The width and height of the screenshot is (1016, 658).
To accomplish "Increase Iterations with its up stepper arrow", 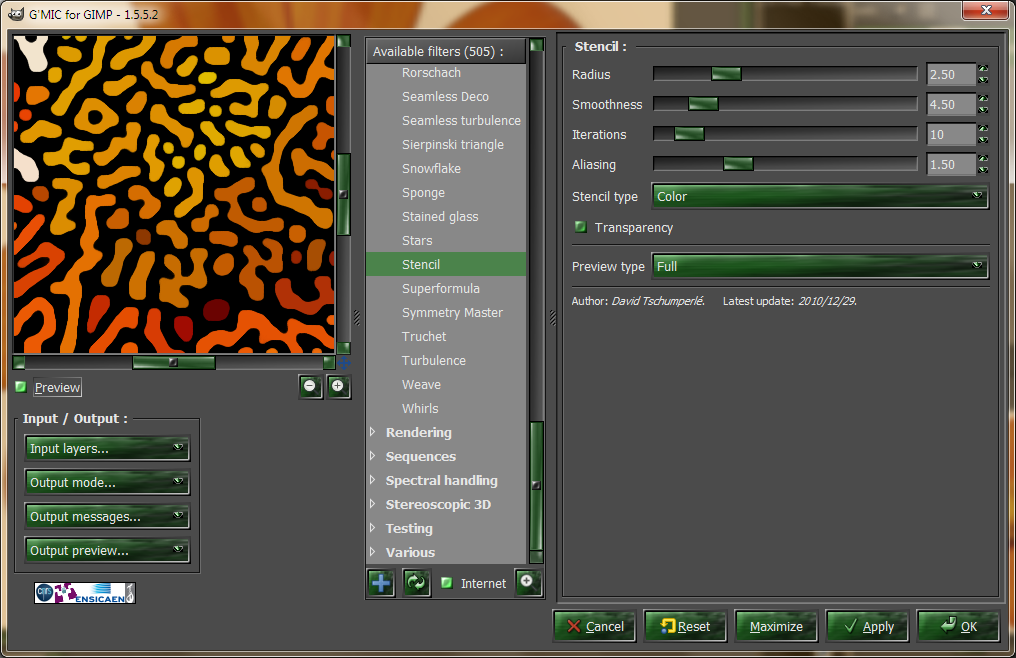I will 984,128.
